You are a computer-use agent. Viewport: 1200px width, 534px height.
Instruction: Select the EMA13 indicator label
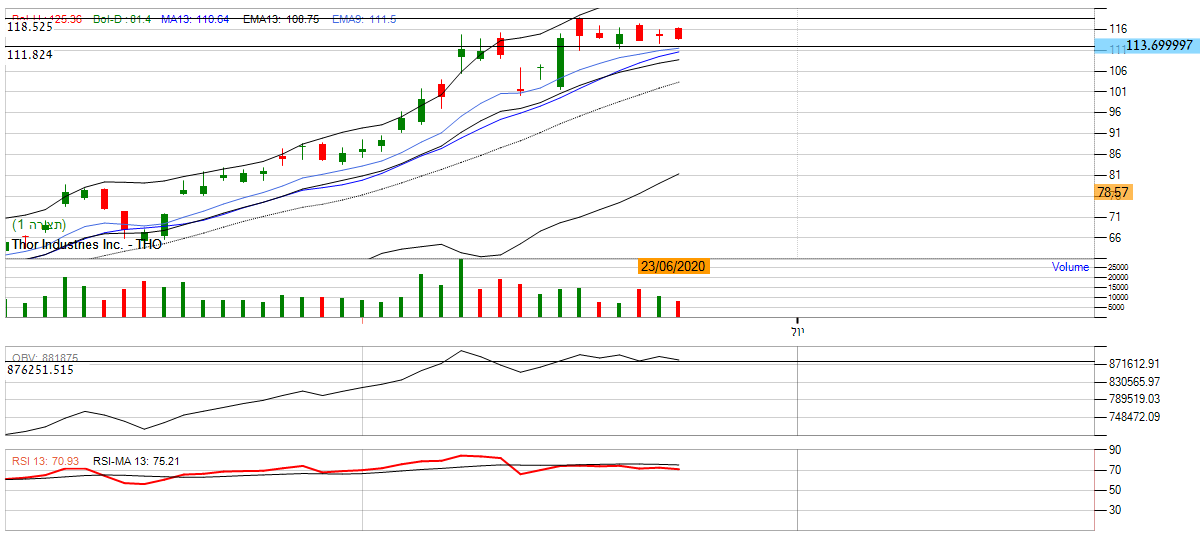284,19
